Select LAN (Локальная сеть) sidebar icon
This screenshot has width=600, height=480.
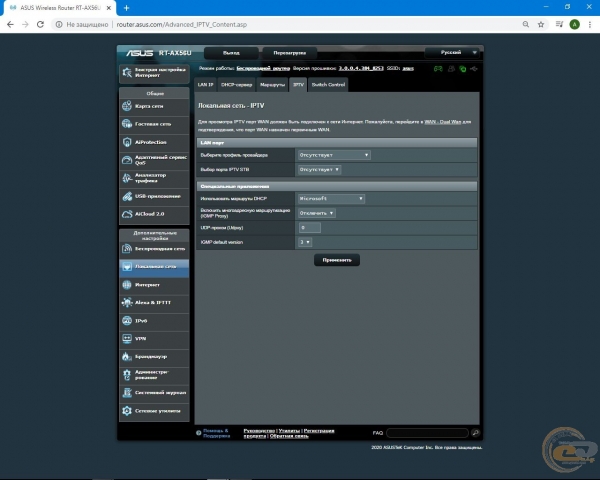point(127,266)
